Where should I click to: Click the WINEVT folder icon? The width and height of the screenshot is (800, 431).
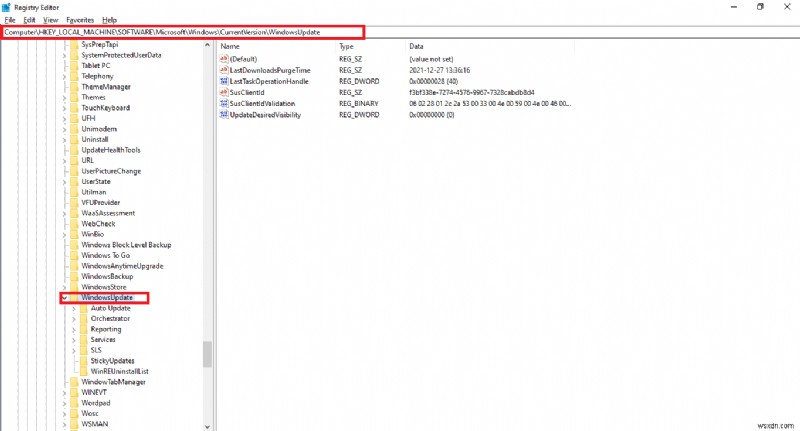[74, 392]
